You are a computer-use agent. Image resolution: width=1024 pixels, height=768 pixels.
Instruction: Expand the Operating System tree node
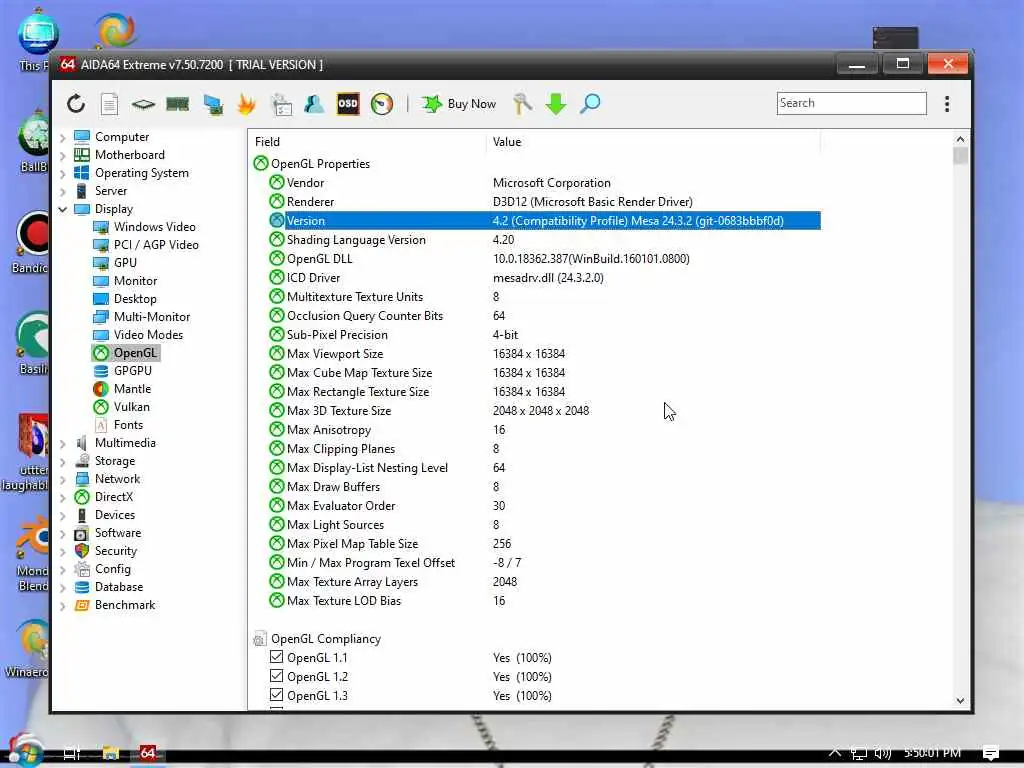pyautogui.click(x=63, y=173)
